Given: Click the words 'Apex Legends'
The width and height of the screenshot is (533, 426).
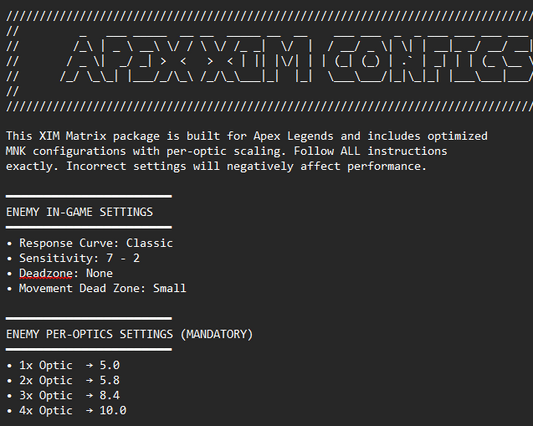Looking at the screenshot, I should pyautogui.click(x=293, y=136).
